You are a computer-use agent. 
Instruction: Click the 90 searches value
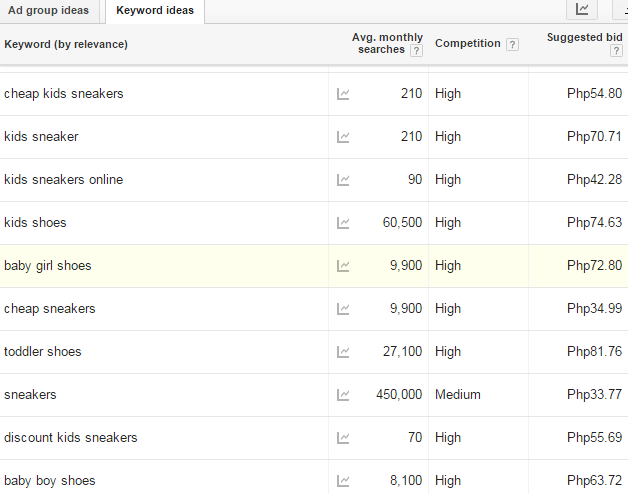point(415,179)
